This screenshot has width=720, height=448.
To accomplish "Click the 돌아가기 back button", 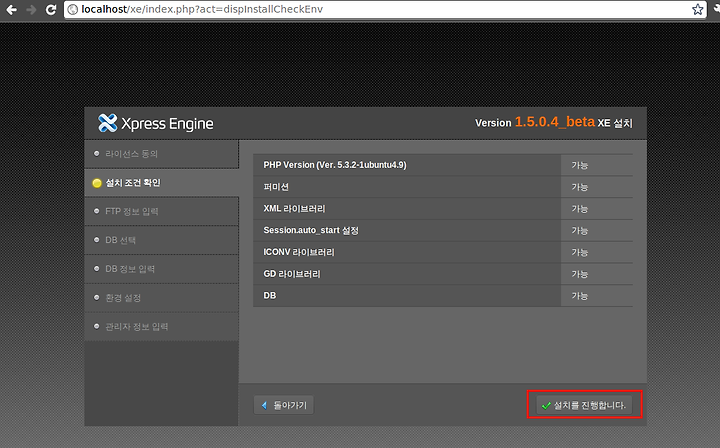I will pos(284,405).
